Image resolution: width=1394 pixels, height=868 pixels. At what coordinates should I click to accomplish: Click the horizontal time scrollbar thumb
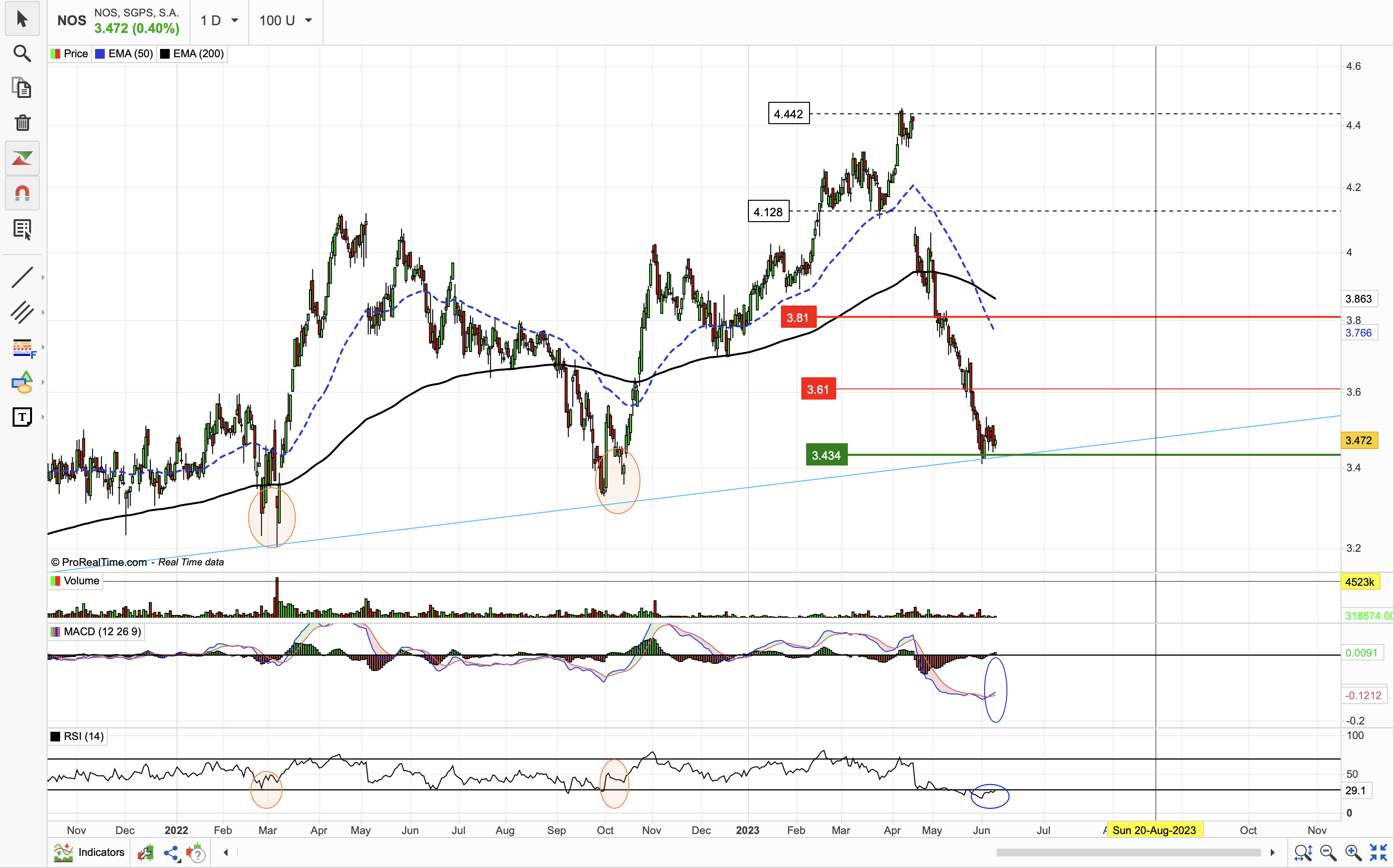[1128, 852]
